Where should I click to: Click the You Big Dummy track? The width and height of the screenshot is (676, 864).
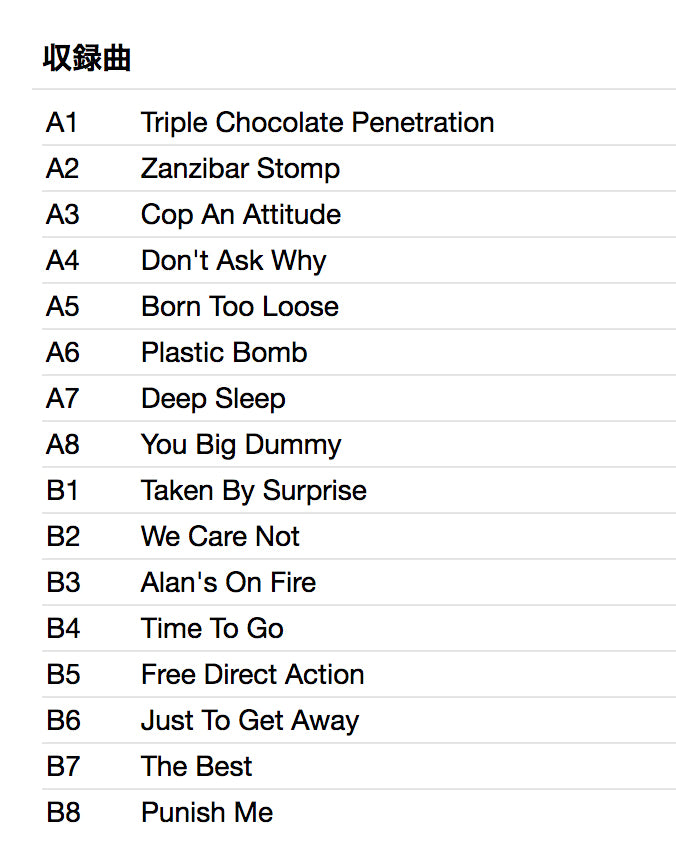(241, 445)
